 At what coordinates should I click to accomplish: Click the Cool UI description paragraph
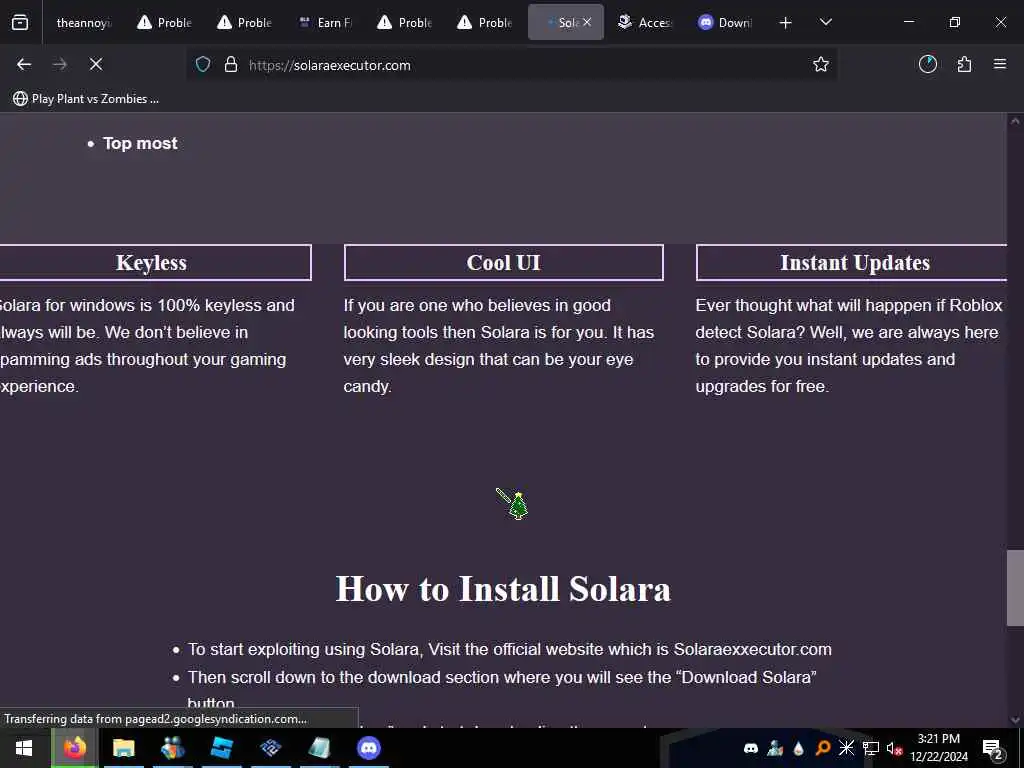(499, 345)
